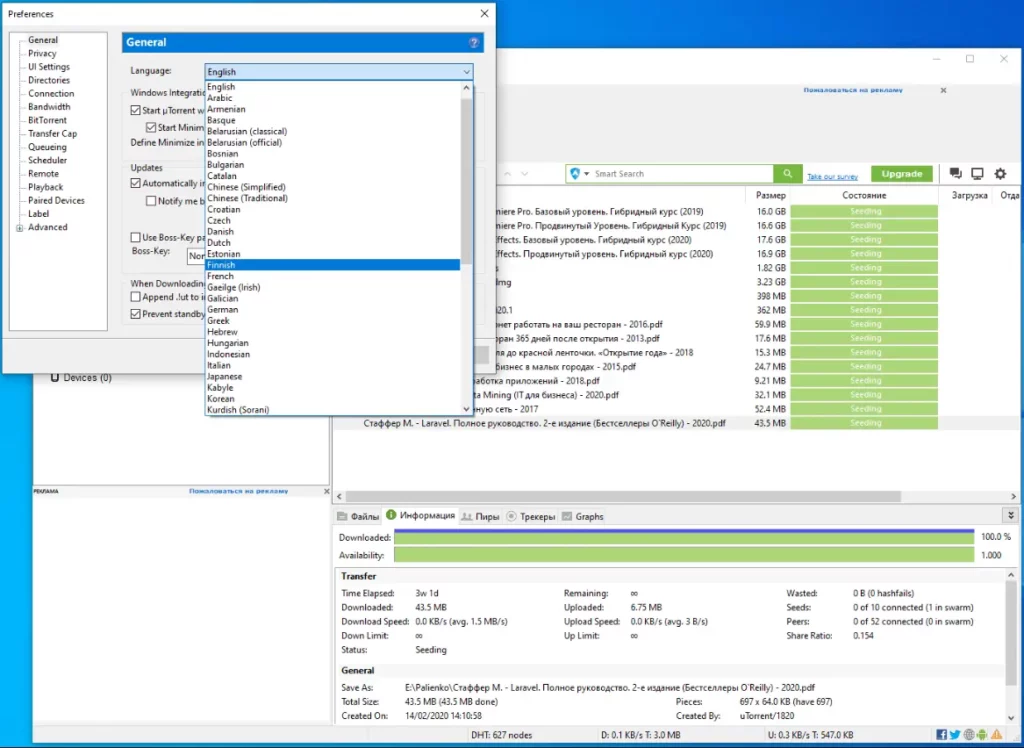Click the Файлы tab folder icon
Image resolution: width=1024 pixels, height=748 pixels.
(344, 516)
